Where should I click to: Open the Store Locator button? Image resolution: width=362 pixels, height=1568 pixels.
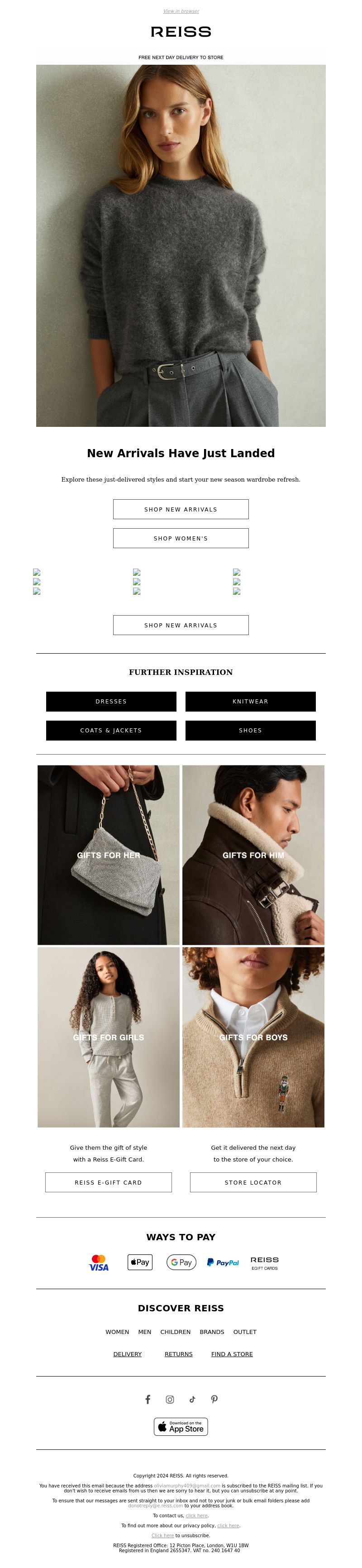(253, 1182)
